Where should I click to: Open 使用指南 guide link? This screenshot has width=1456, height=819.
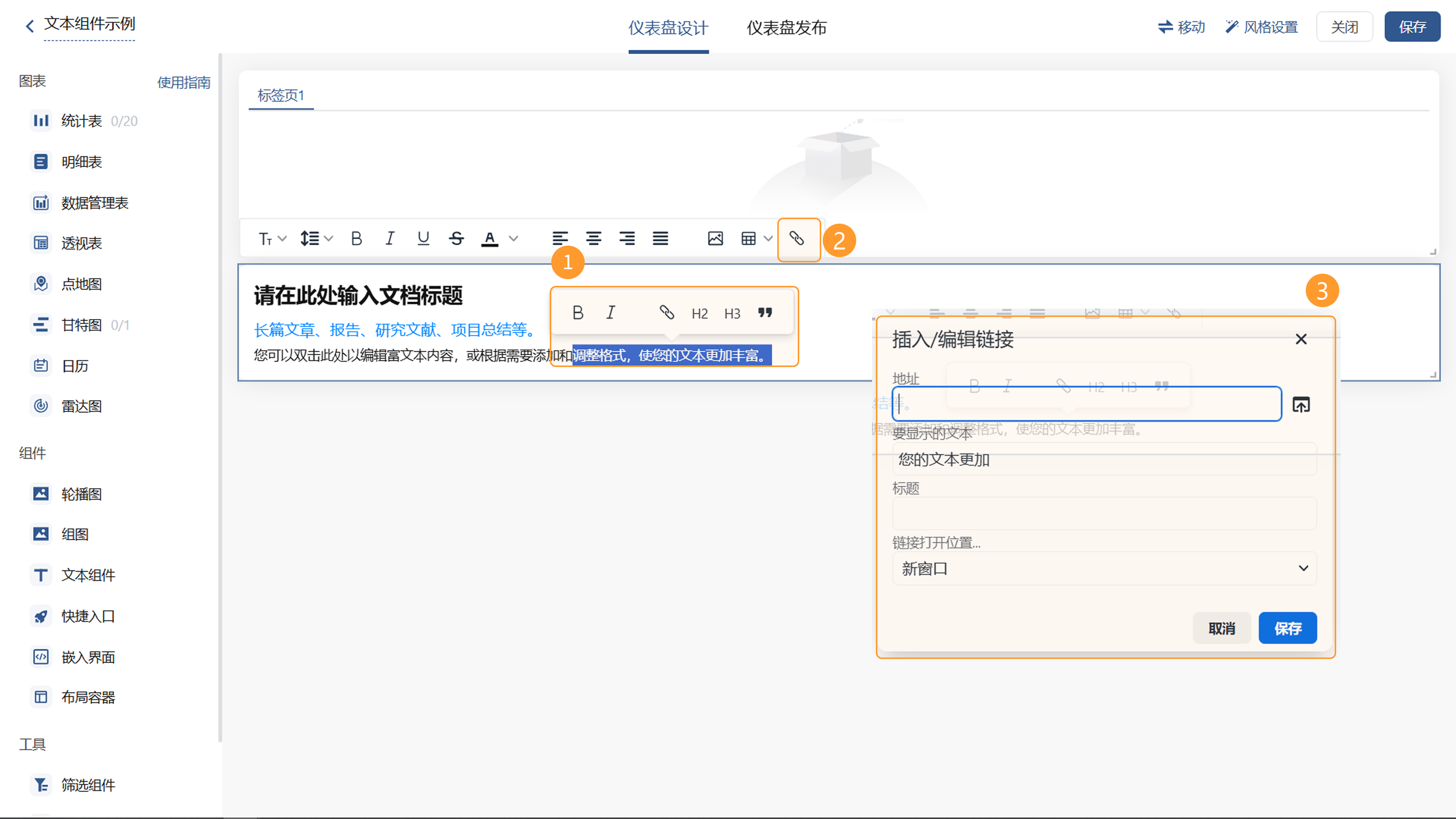[x=184, y=83]
